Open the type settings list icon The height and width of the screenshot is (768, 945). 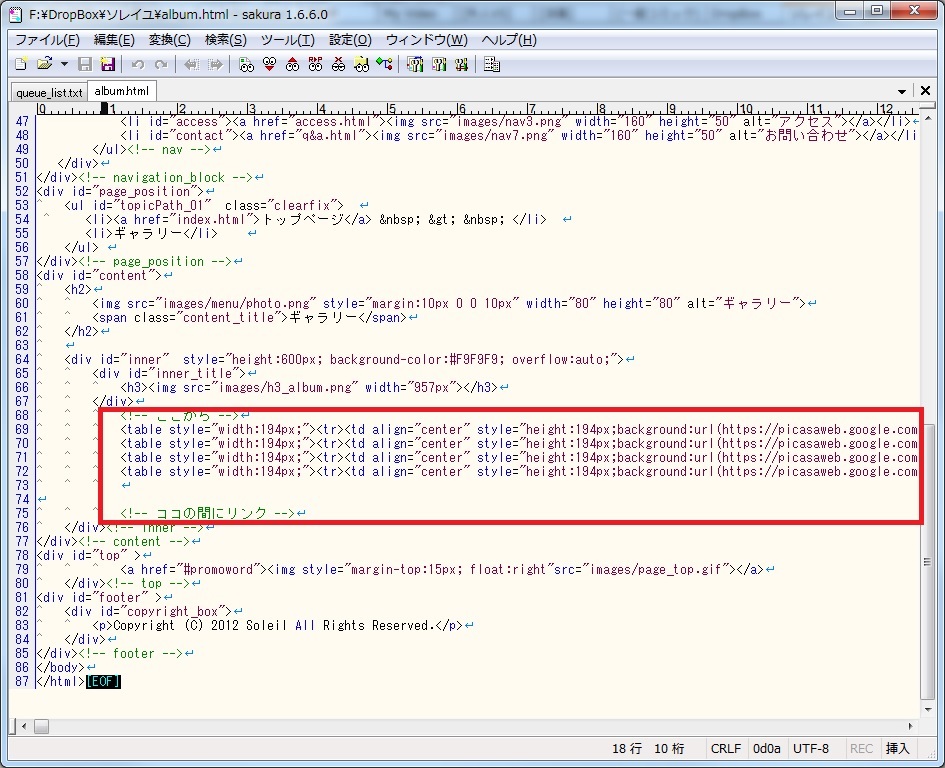tap(415, 64)
